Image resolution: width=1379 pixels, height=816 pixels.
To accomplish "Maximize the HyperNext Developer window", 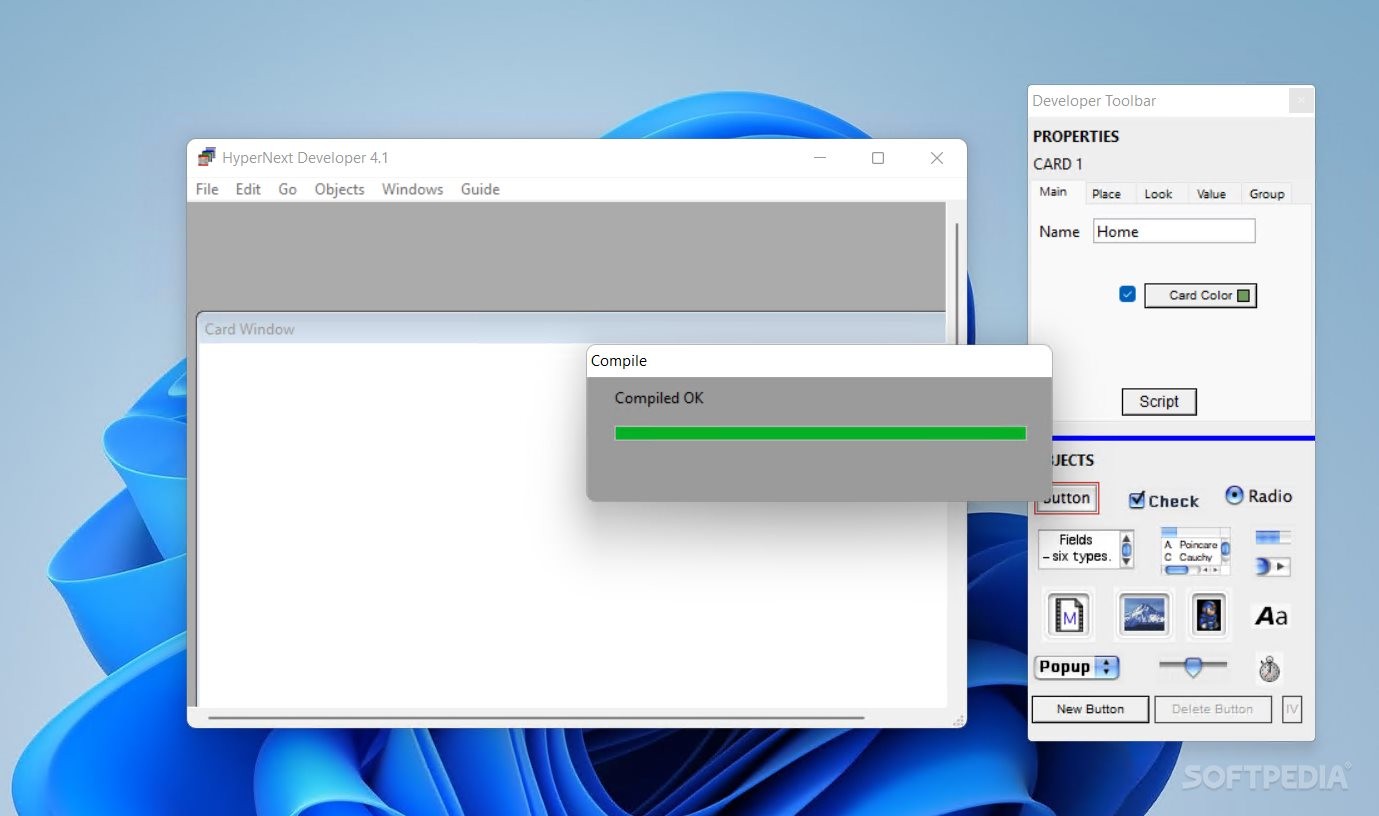I will click(878, 157).
